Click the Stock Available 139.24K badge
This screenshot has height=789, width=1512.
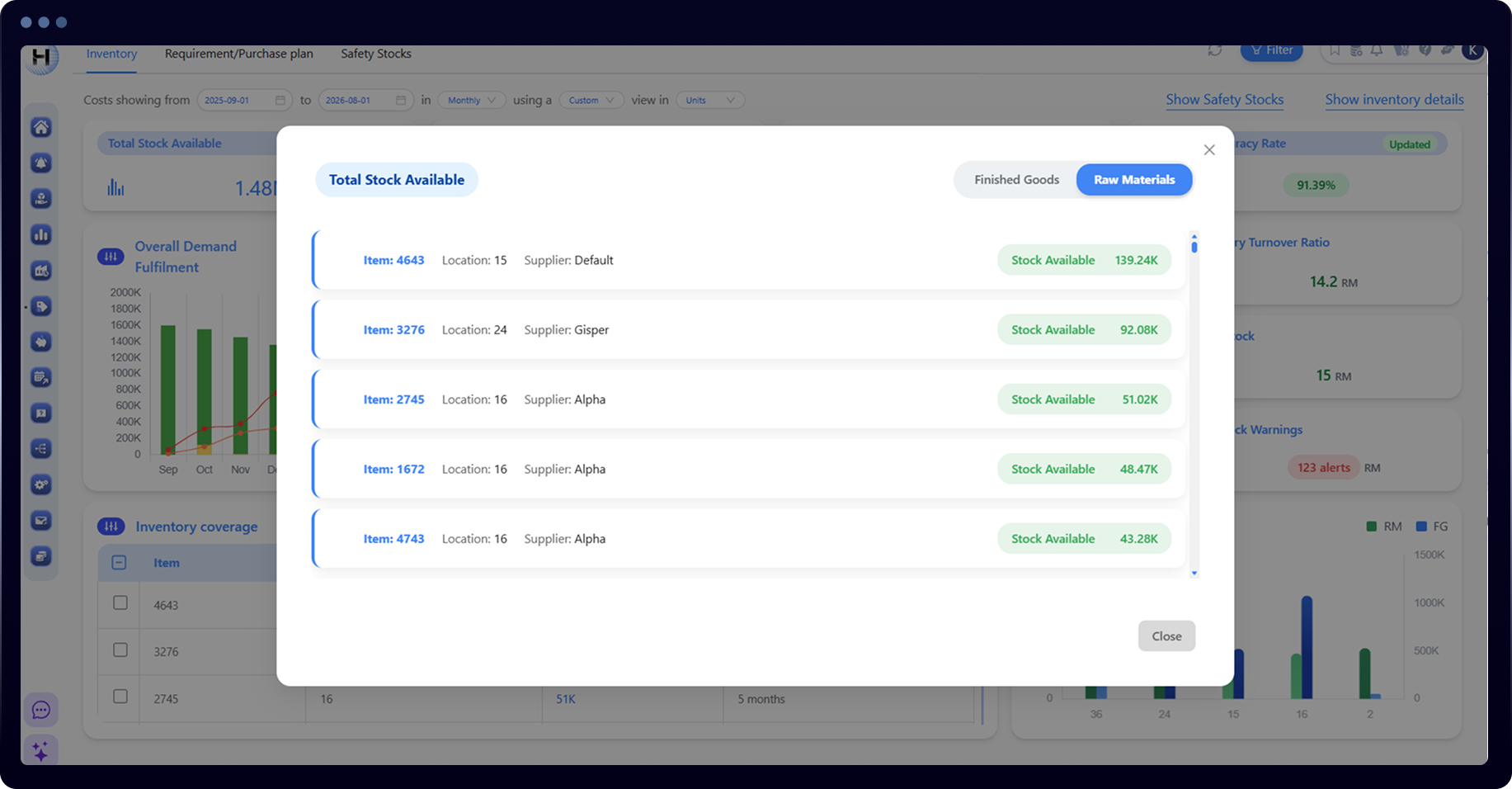click(1084, 260)
